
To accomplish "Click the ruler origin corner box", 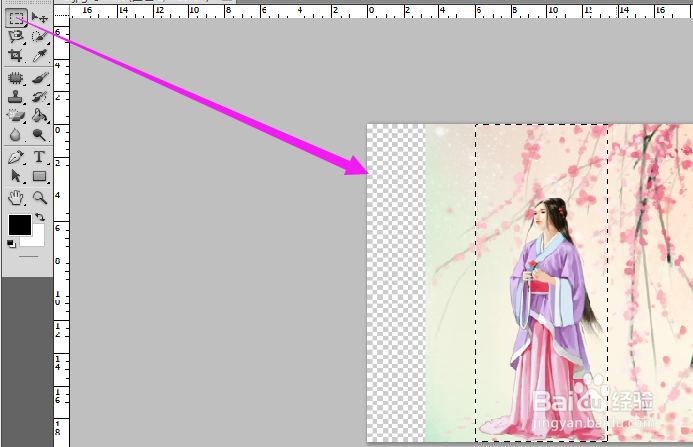I will [62, 11].
